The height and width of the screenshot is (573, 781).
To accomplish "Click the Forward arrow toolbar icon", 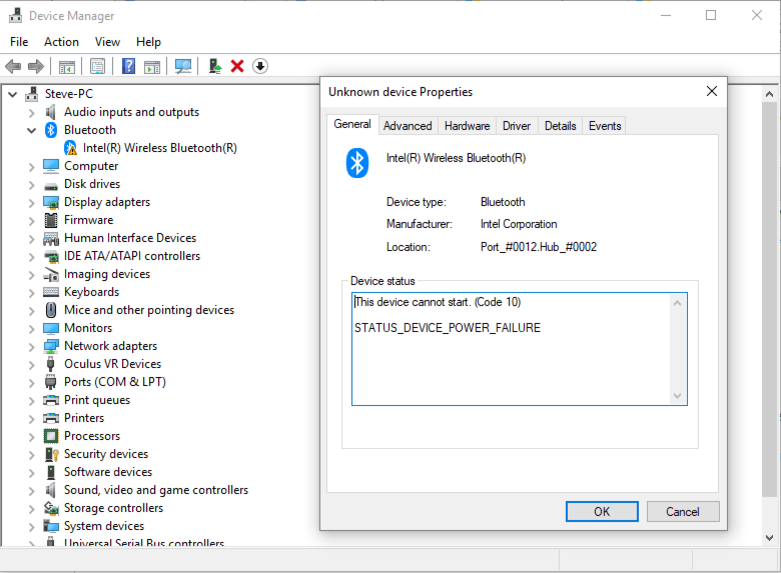I will pos(36,66).
